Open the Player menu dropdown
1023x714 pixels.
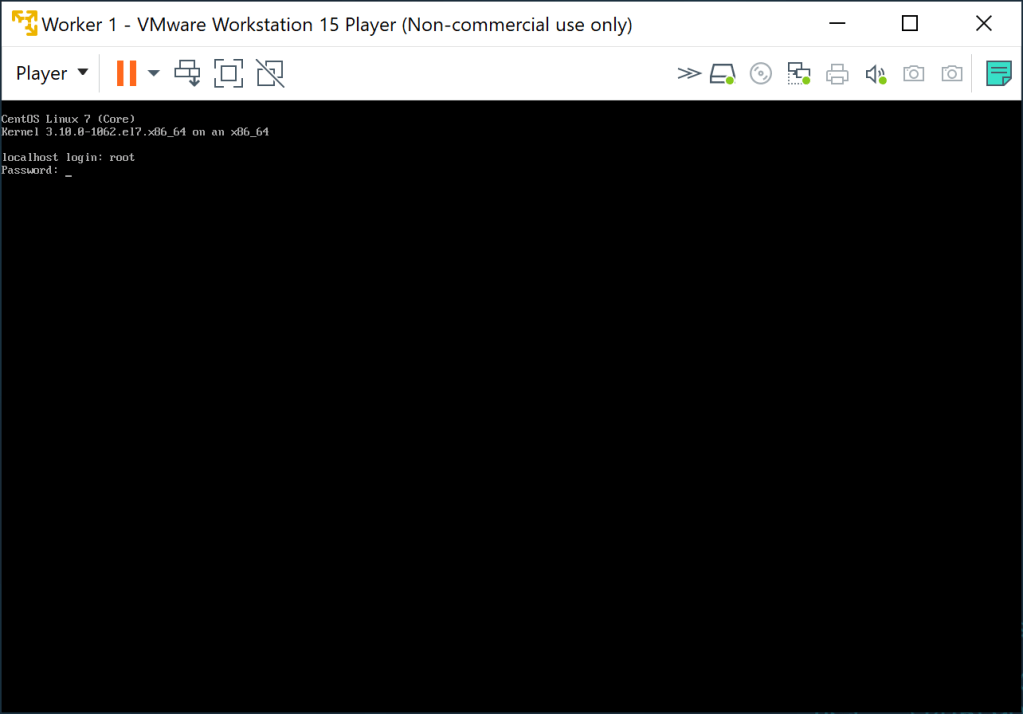[x=50, y=72]
